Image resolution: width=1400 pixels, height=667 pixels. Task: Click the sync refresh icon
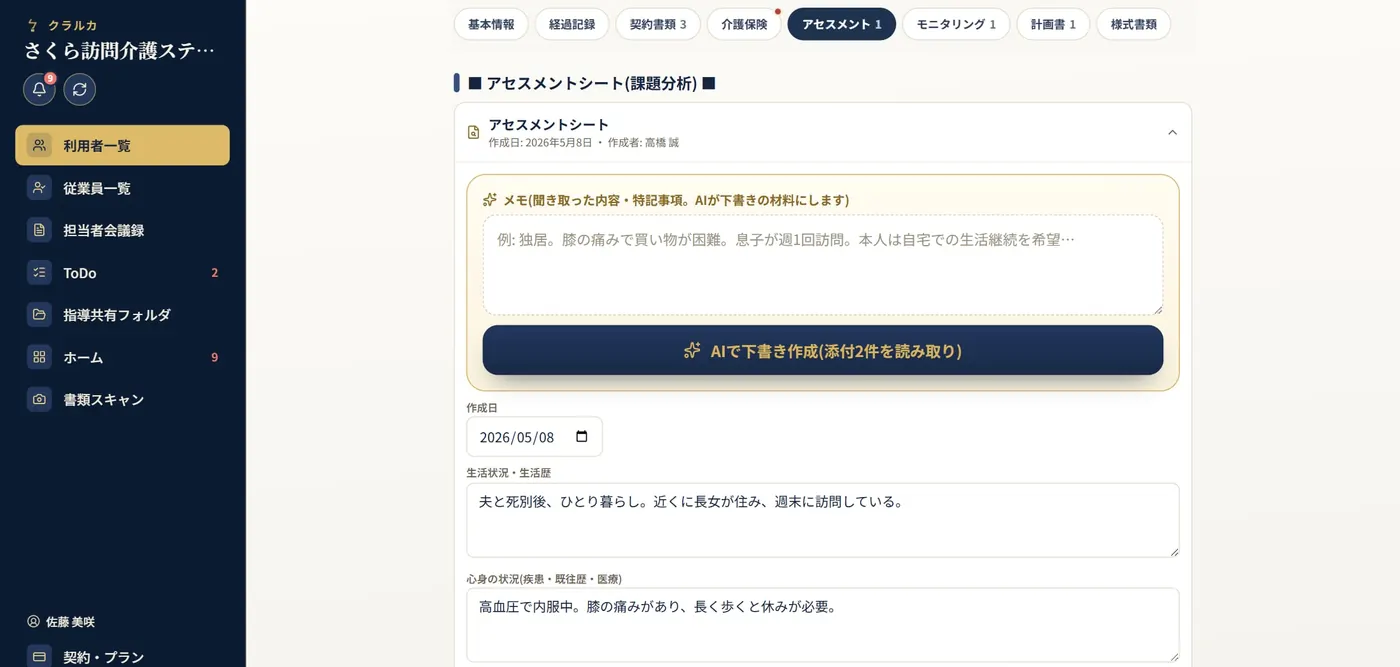pyautogui.click(x=80, y=89)
